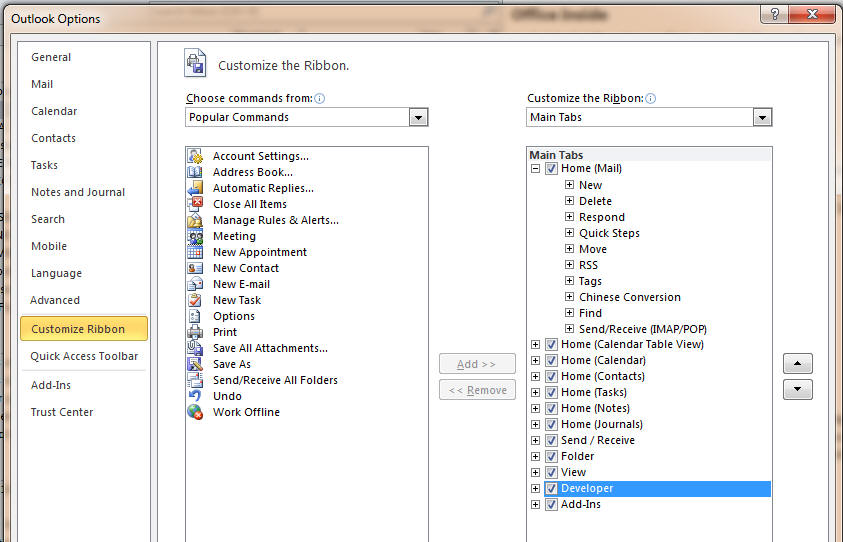Select the Close All Items icon

point(195,204)
